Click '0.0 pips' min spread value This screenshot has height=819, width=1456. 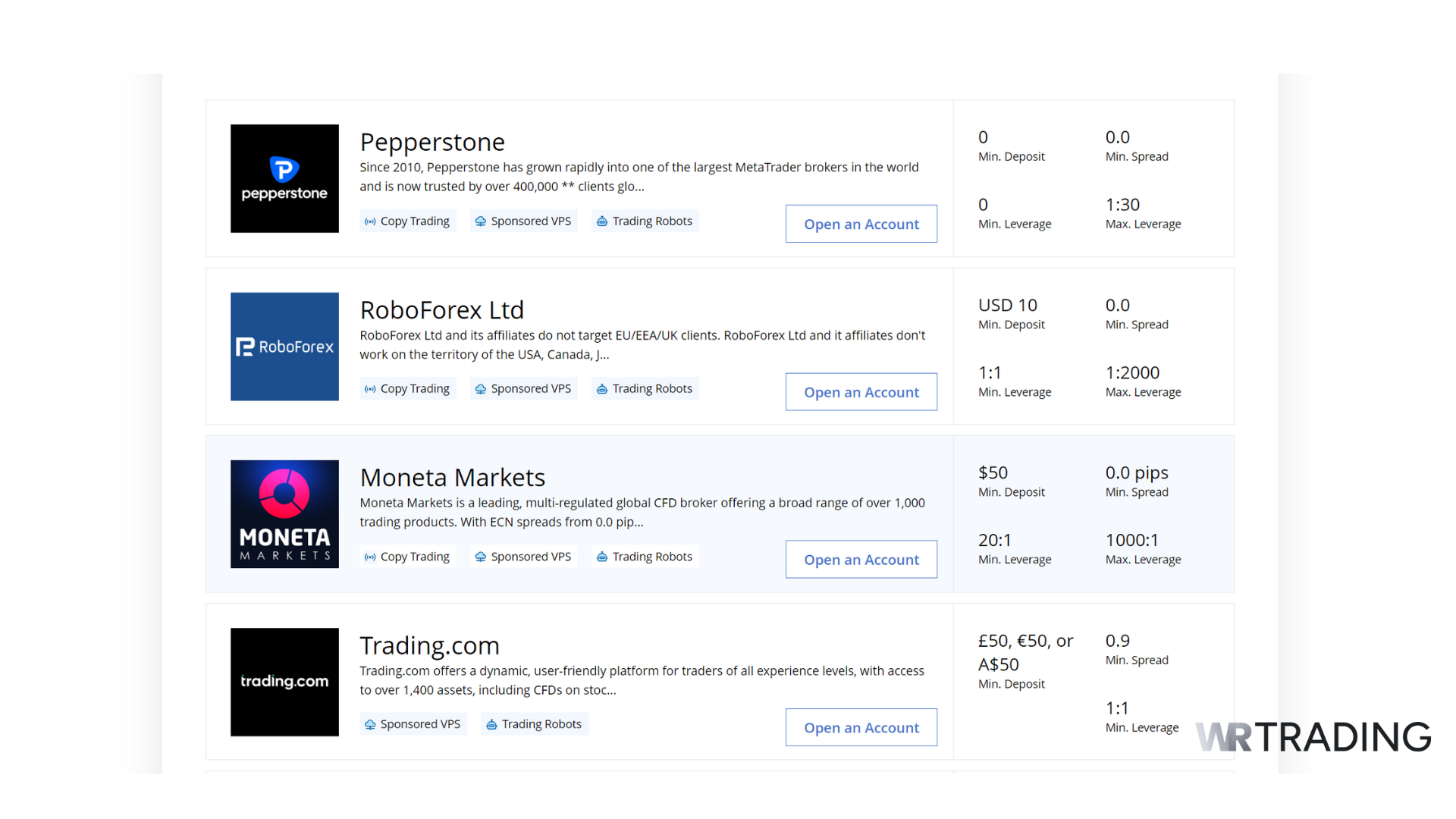point(1137,472)
